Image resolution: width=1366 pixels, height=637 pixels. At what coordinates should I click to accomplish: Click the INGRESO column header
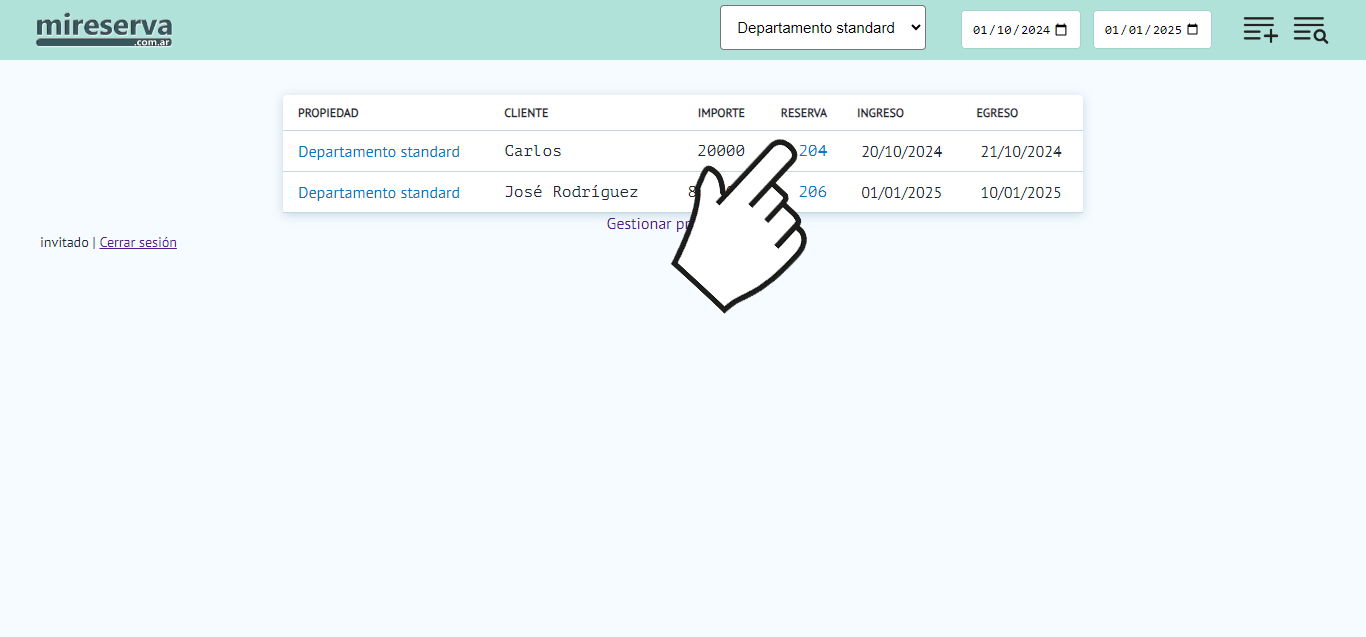pyautogui.click(x=880, y=113)
